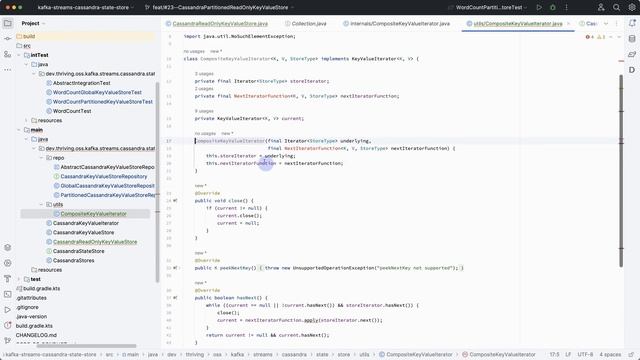The height and width of the screenshot is (360, 640).
Task: Close the utils/CompositeKeyValueIterator.java tab
Action: 569,24
